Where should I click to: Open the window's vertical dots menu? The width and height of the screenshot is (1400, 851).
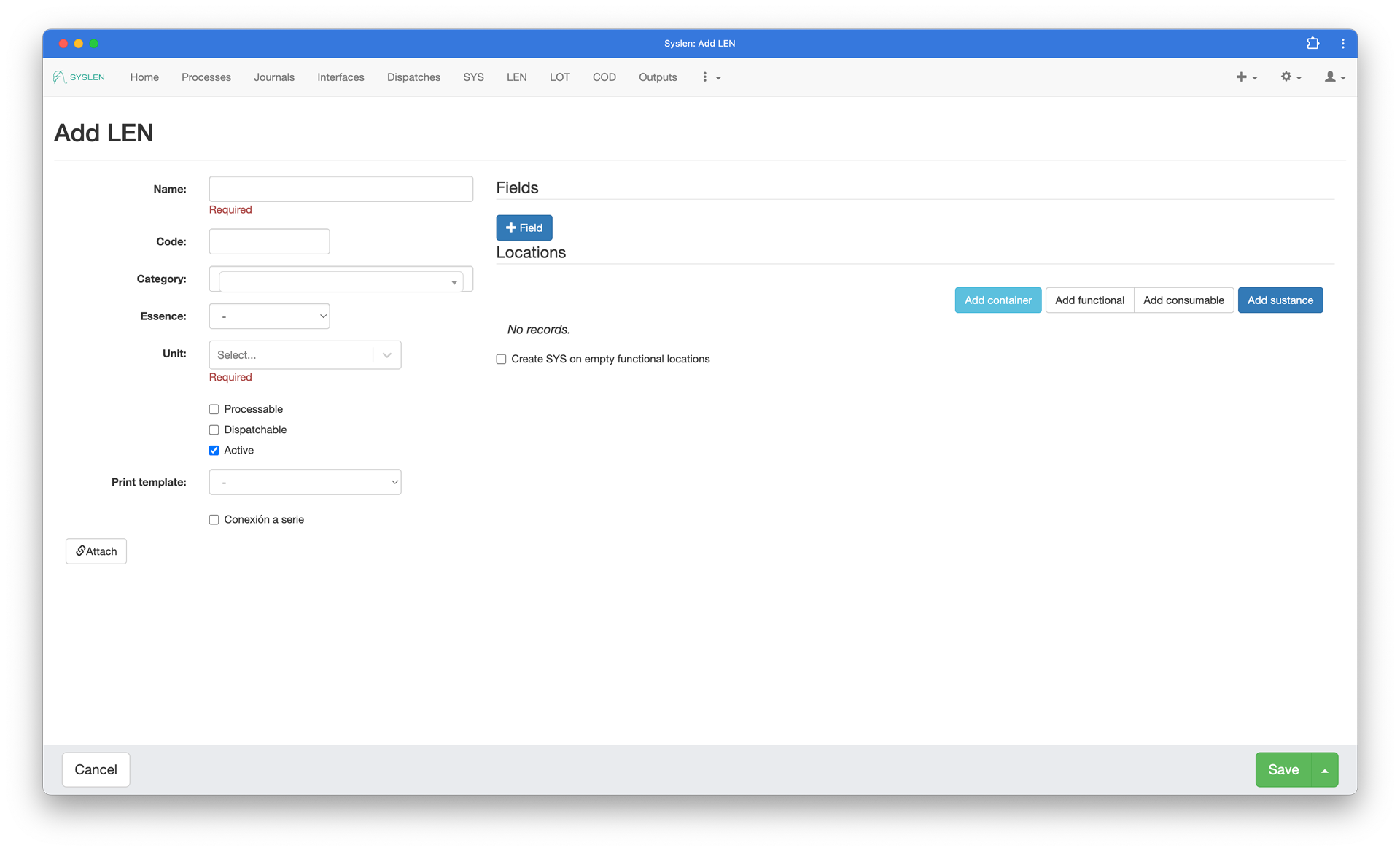(x=1342, y=44)
